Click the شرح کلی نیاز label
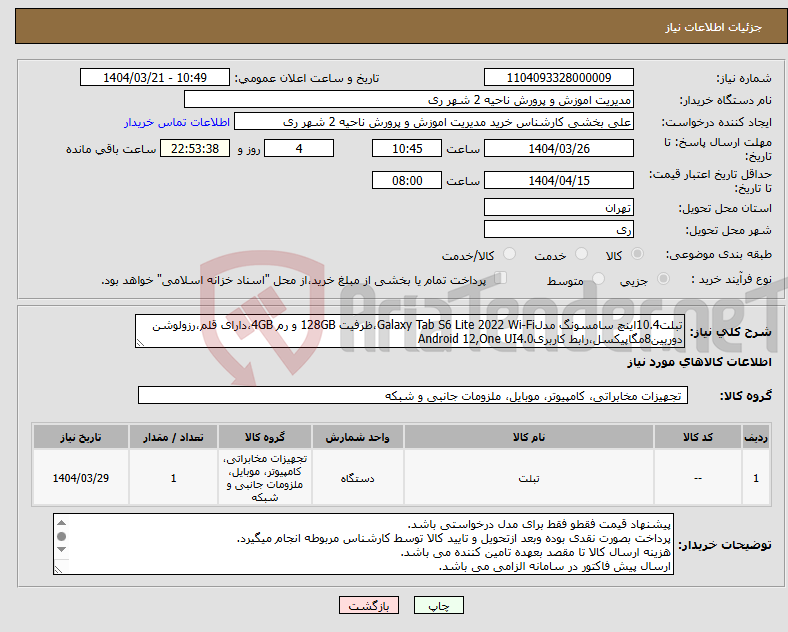Viewport: 788px width, 632px height. (x=730, y=332)
